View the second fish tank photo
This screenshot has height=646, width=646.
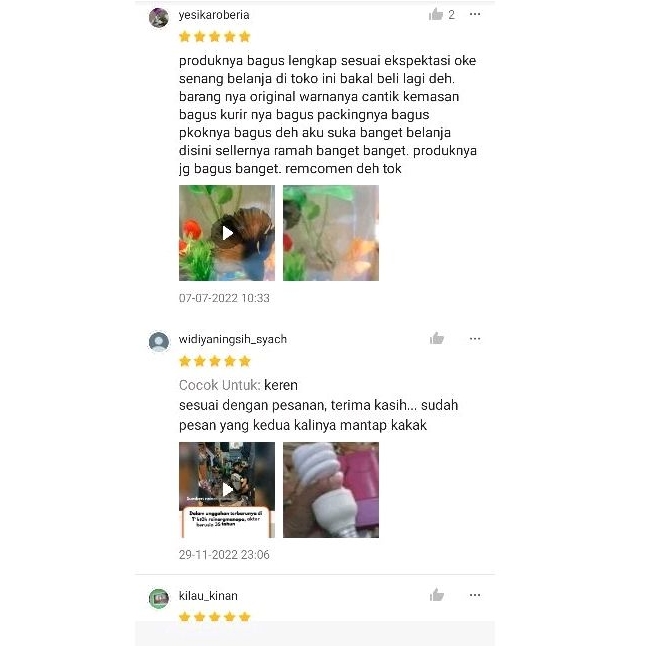(x=331, y=233)
